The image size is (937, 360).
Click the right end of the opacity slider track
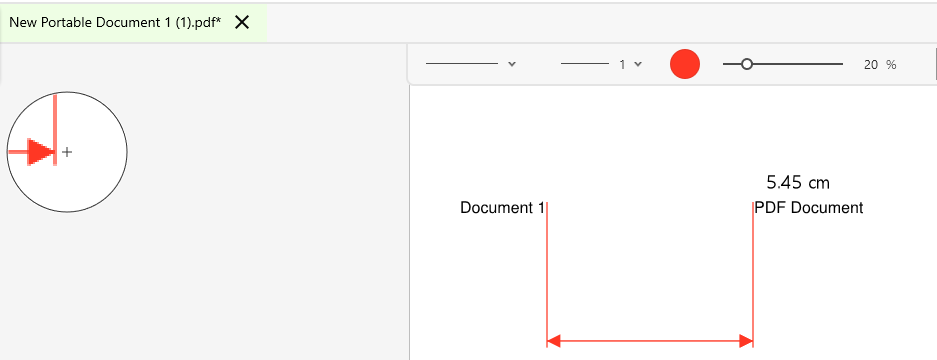click(x=840, y=64)
